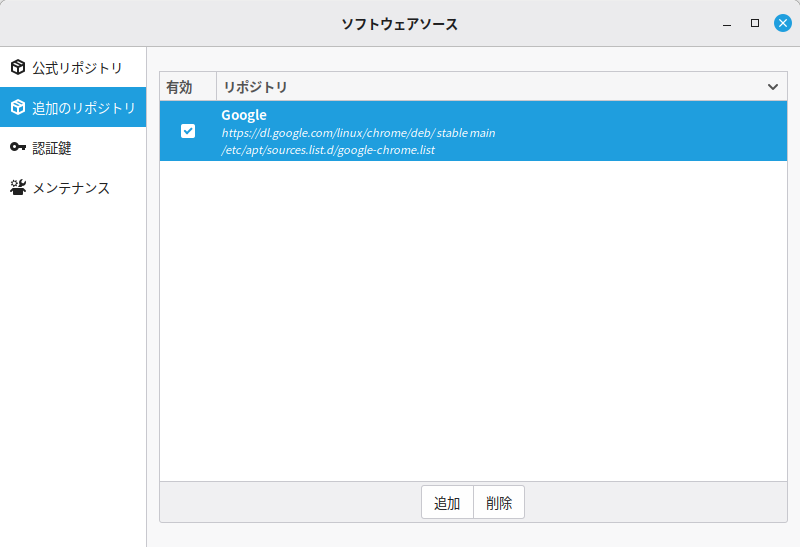Image resolution: width=800 pixels, height=547 pixels.
Task: Sort by the 有効 column header
Action: tap(180, 87)
